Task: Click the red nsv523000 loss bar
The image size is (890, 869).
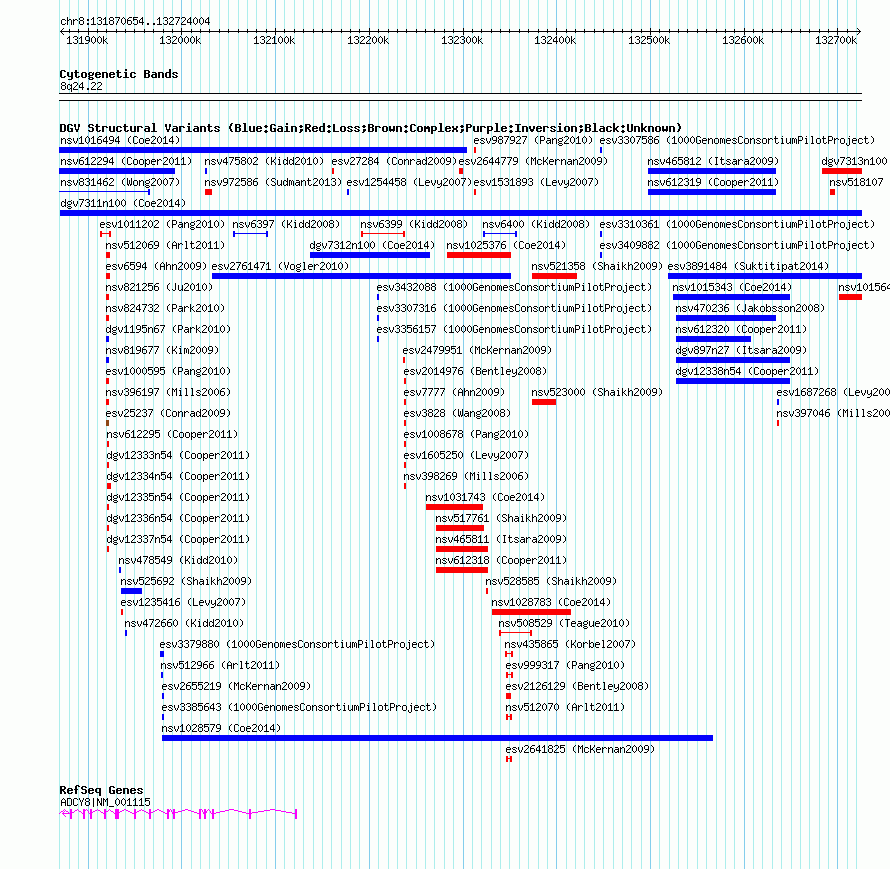Action: pyautogui.click(x=544, y=402)
